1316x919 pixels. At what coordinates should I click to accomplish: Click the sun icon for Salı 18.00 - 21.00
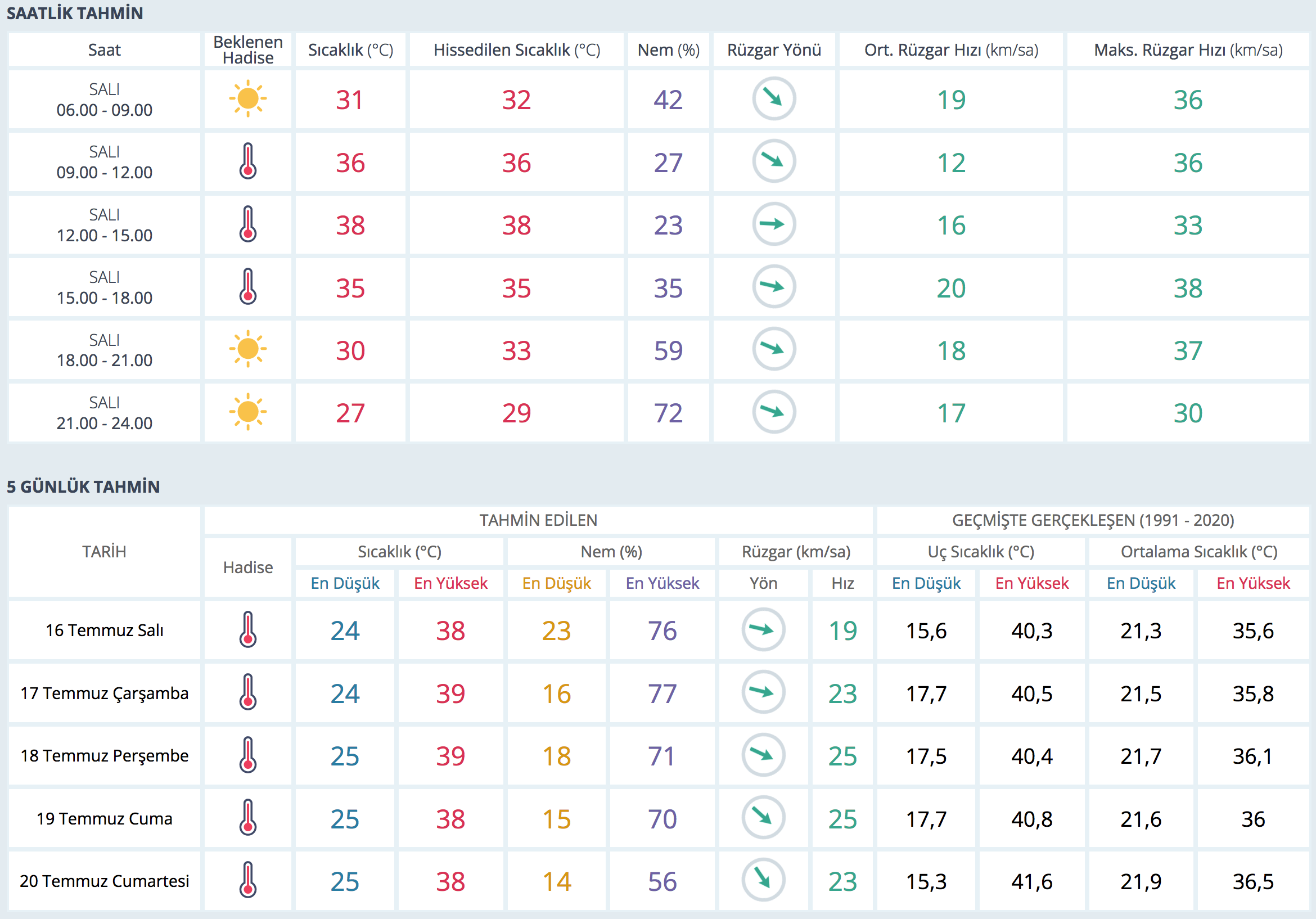click(x=247, y=349)
